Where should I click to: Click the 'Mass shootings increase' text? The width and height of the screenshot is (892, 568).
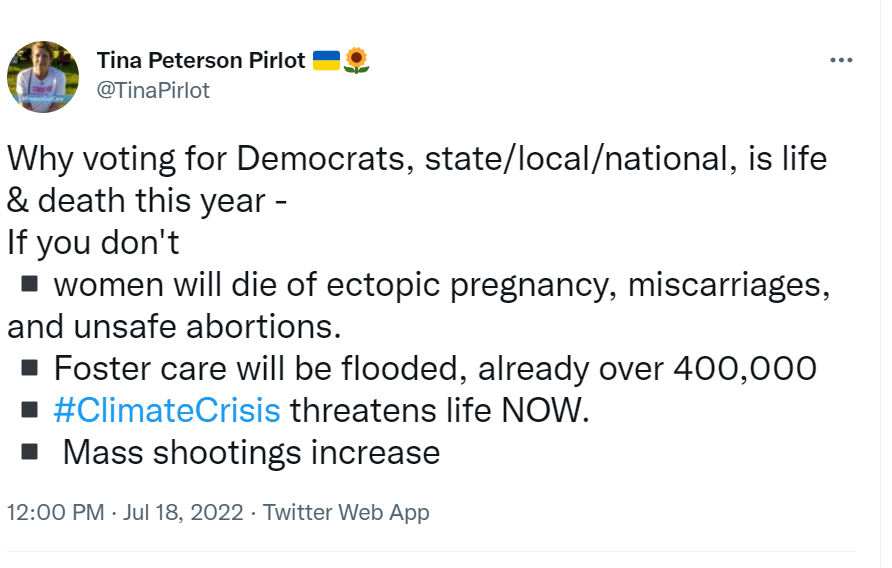[251, 452]
